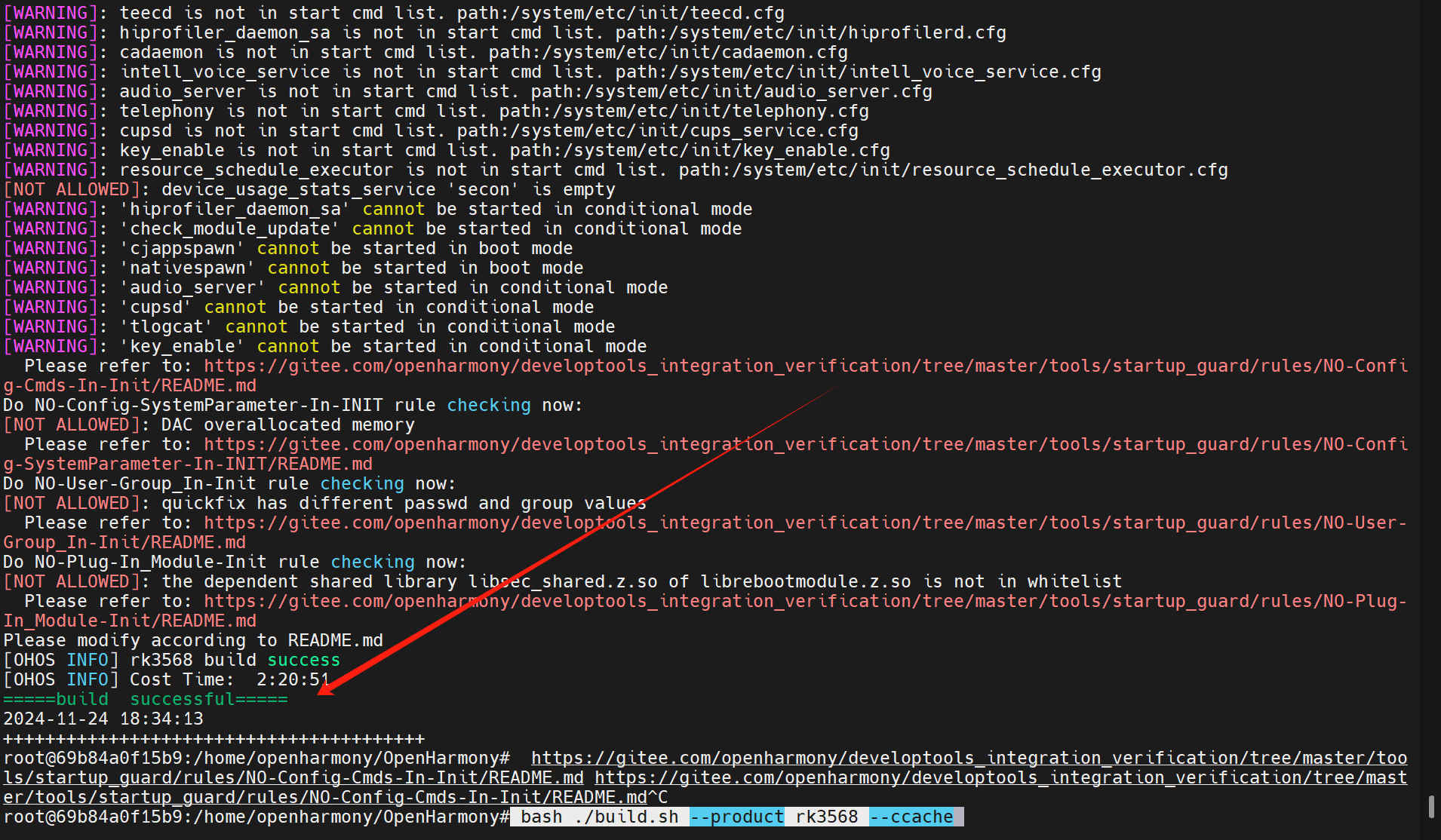Click device_usage_stats_service 'secon' is empty line

click(x=309, y=190)
